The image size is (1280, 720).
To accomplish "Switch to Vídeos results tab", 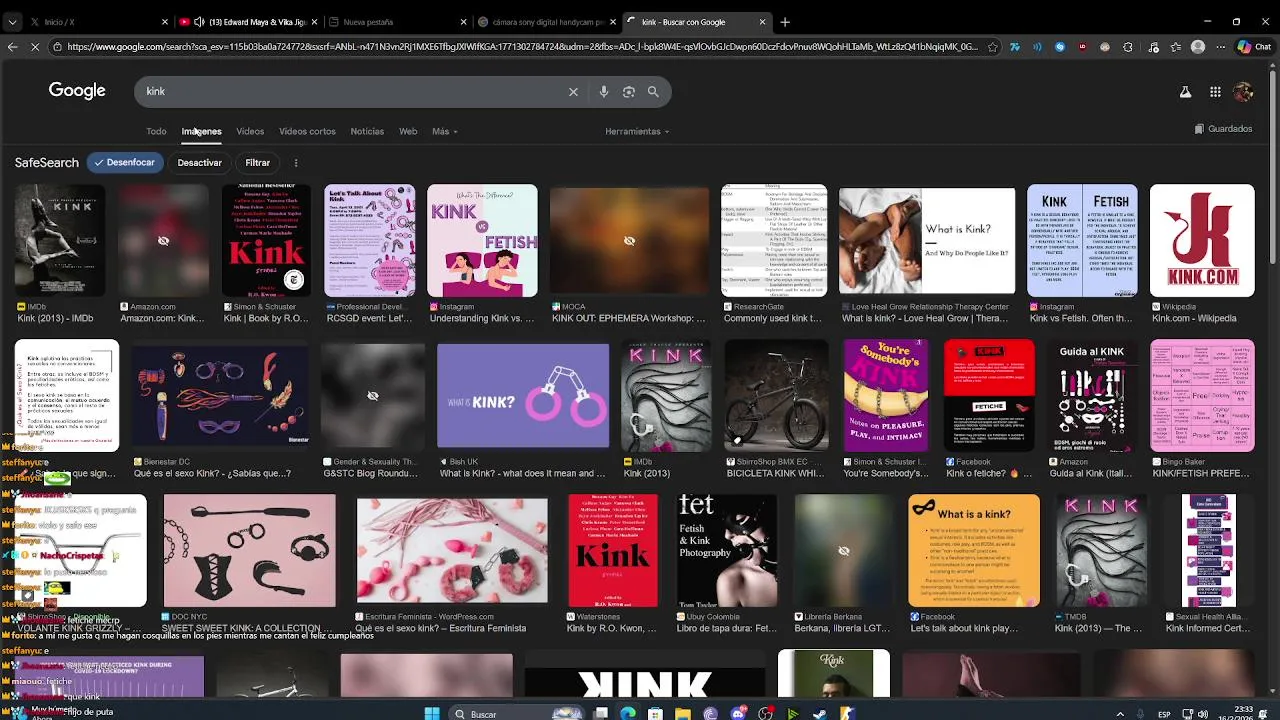I will [250, 131].
